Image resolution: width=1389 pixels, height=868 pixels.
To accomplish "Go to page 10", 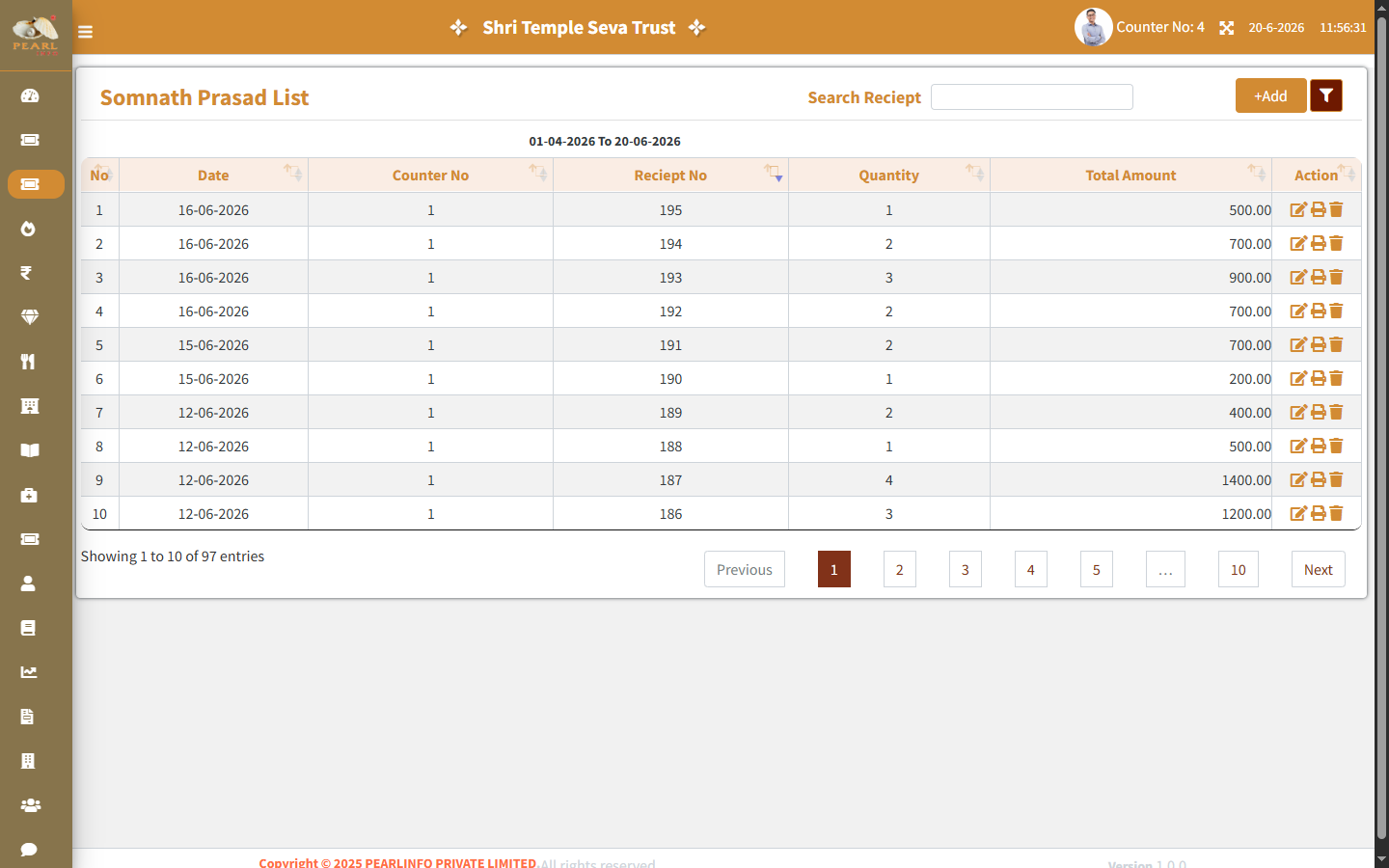I will [x=1239, y=569].
